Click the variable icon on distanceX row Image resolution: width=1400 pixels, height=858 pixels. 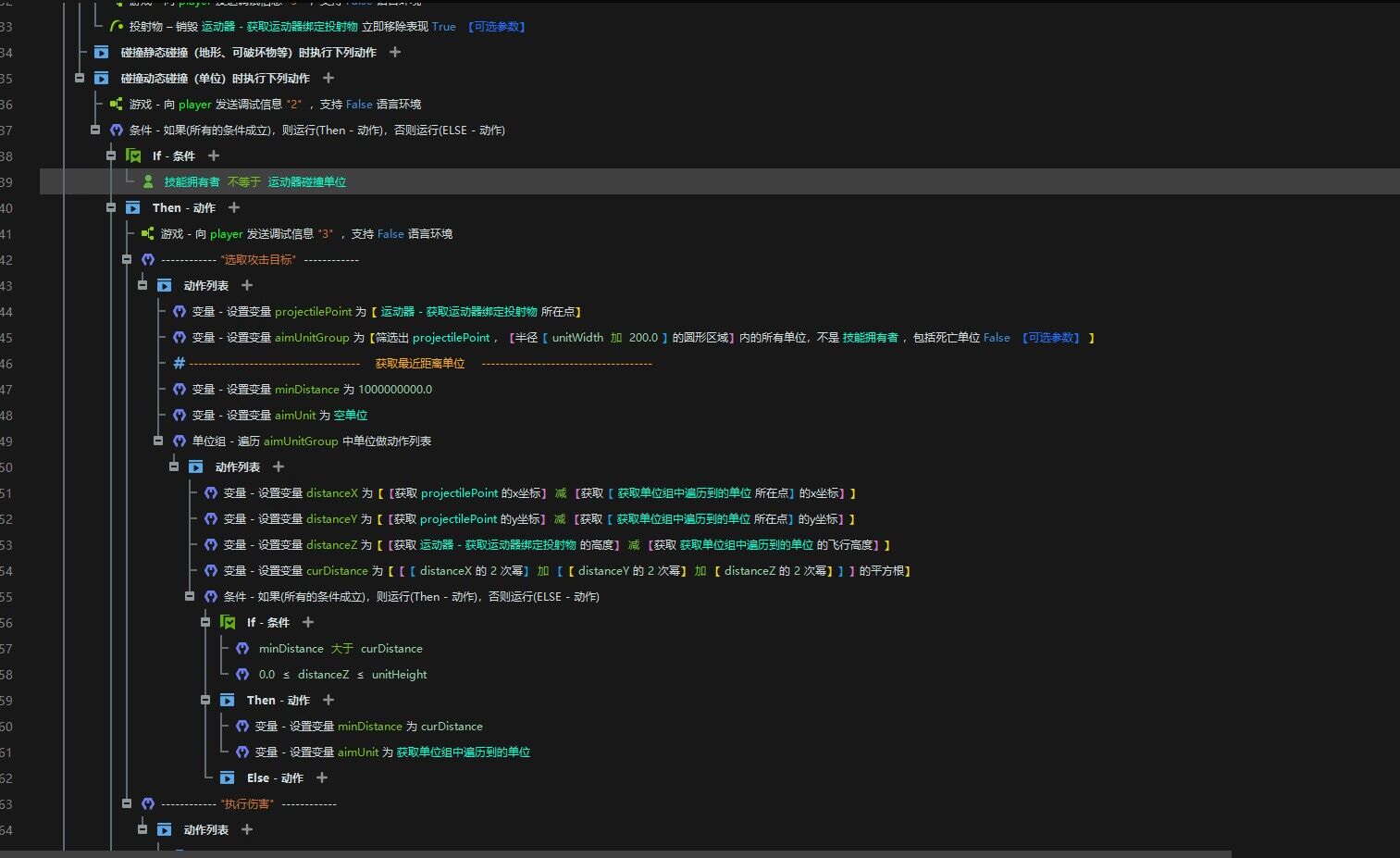click(x=211, y=492)
